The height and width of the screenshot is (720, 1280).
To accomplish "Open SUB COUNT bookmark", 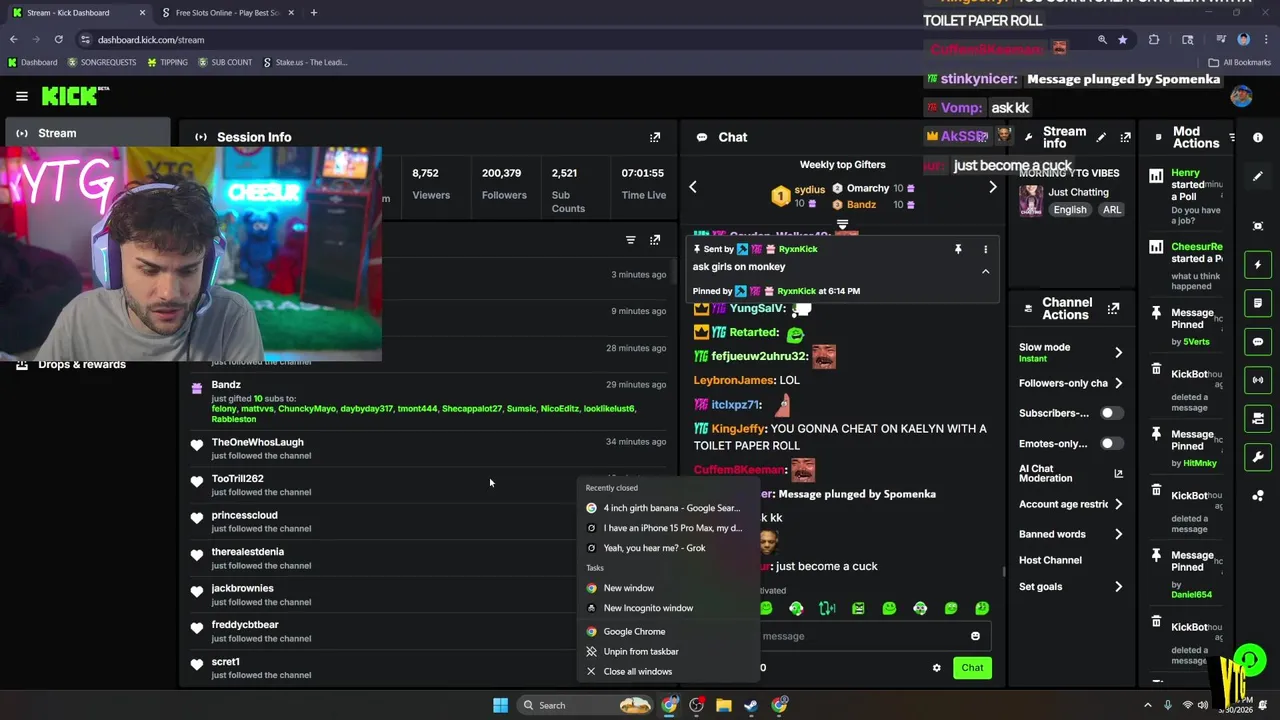I will click(225, 62).
